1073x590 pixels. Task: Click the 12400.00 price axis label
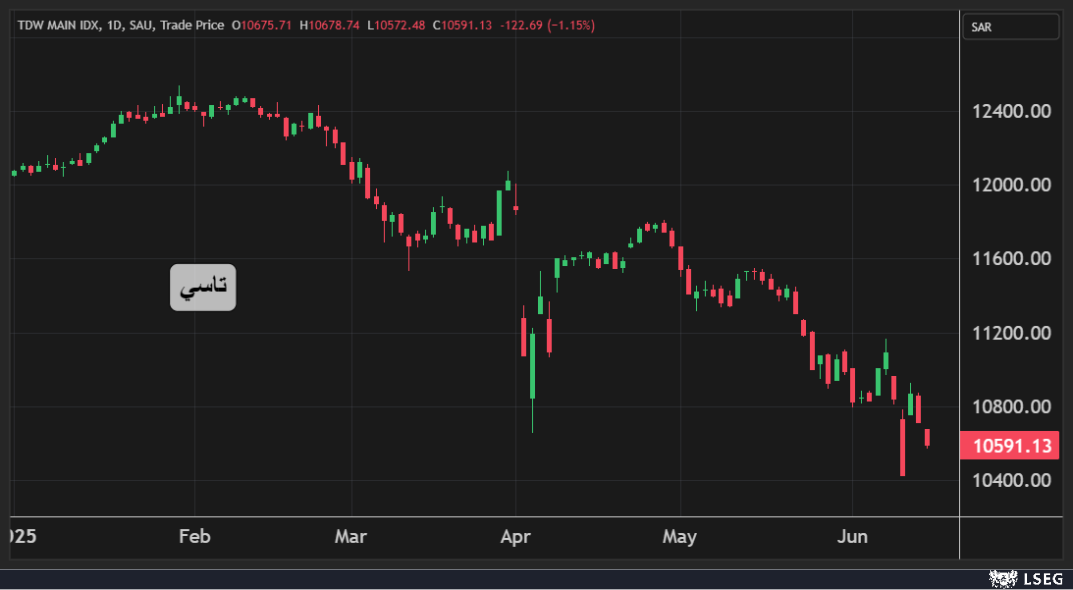pos(1011,111)
